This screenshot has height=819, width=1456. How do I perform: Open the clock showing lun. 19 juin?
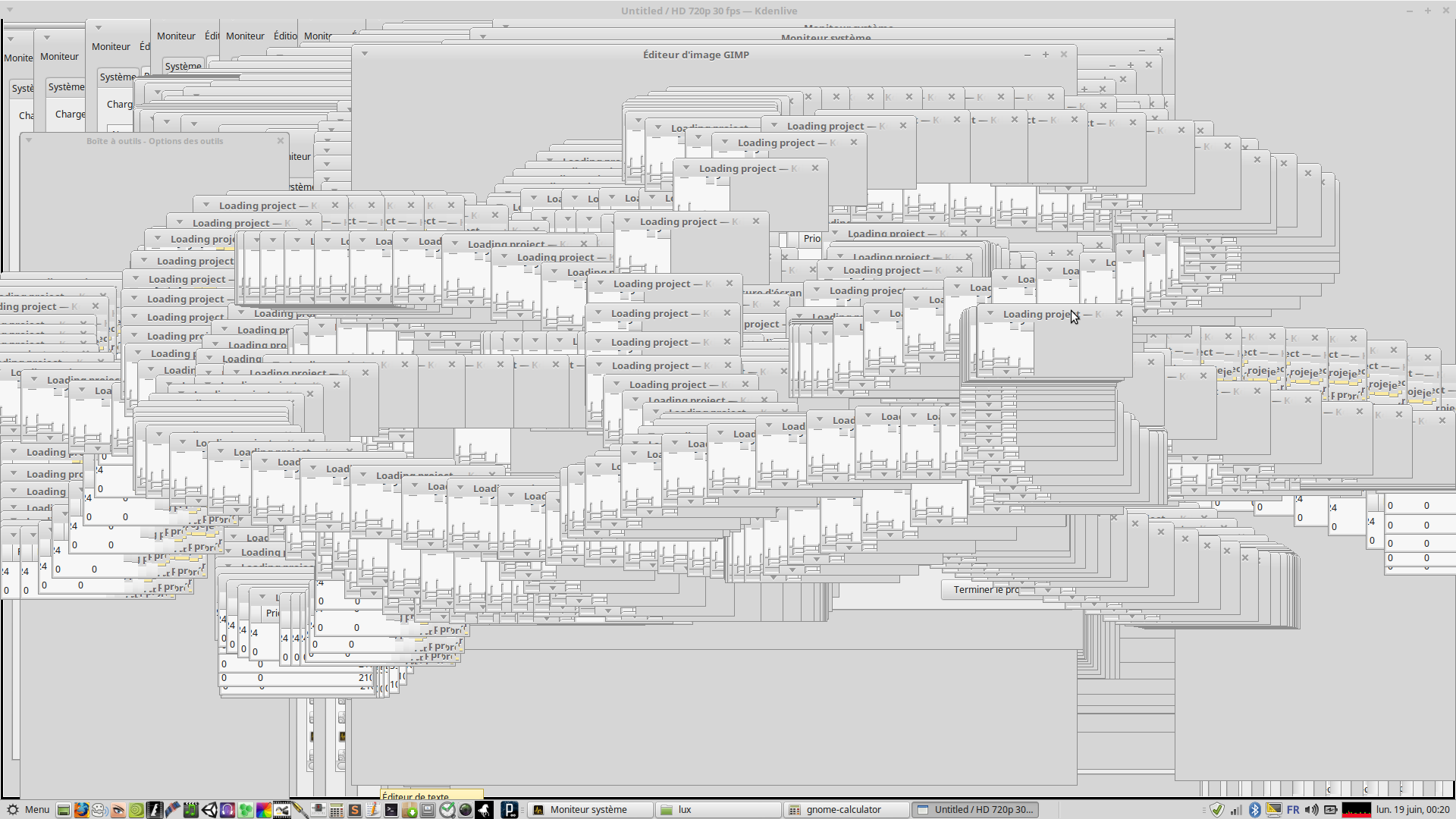click(1413, 810)
